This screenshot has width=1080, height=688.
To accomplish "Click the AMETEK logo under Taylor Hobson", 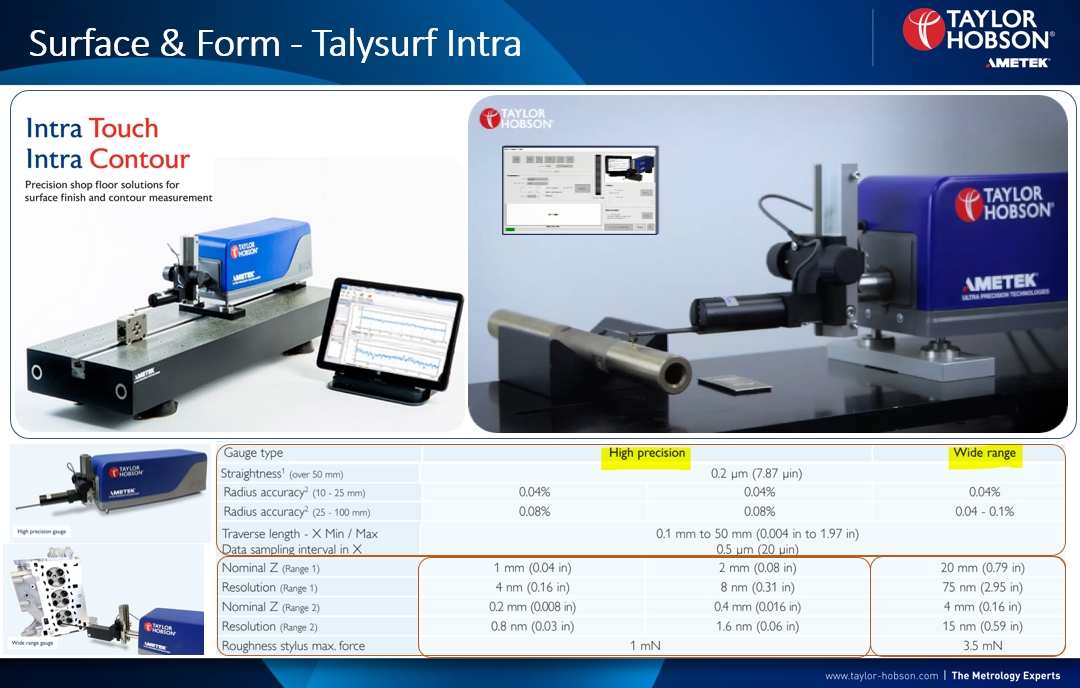I will 1017,63.
